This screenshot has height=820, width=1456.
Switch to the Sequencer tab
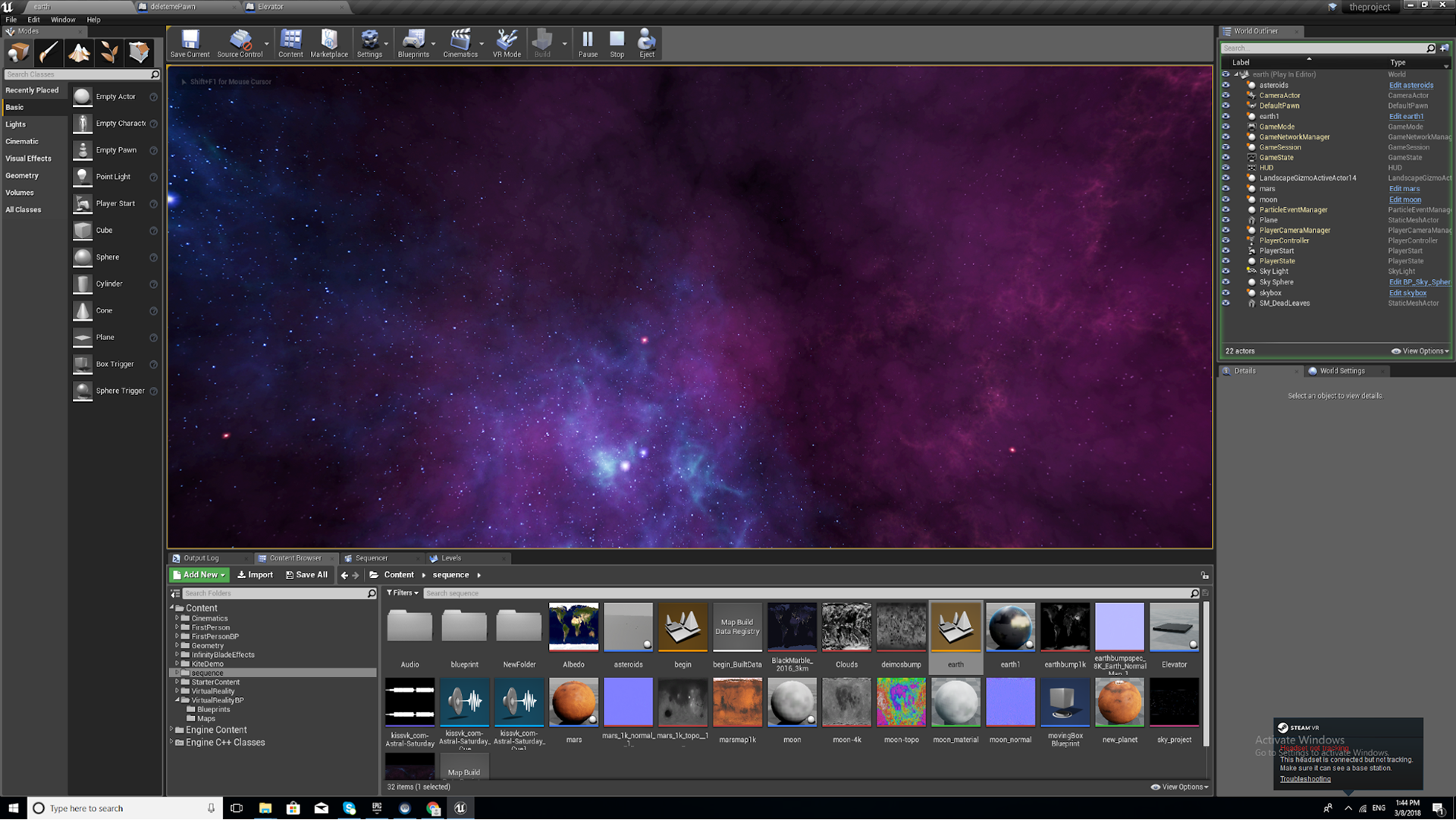pos(371,558)
